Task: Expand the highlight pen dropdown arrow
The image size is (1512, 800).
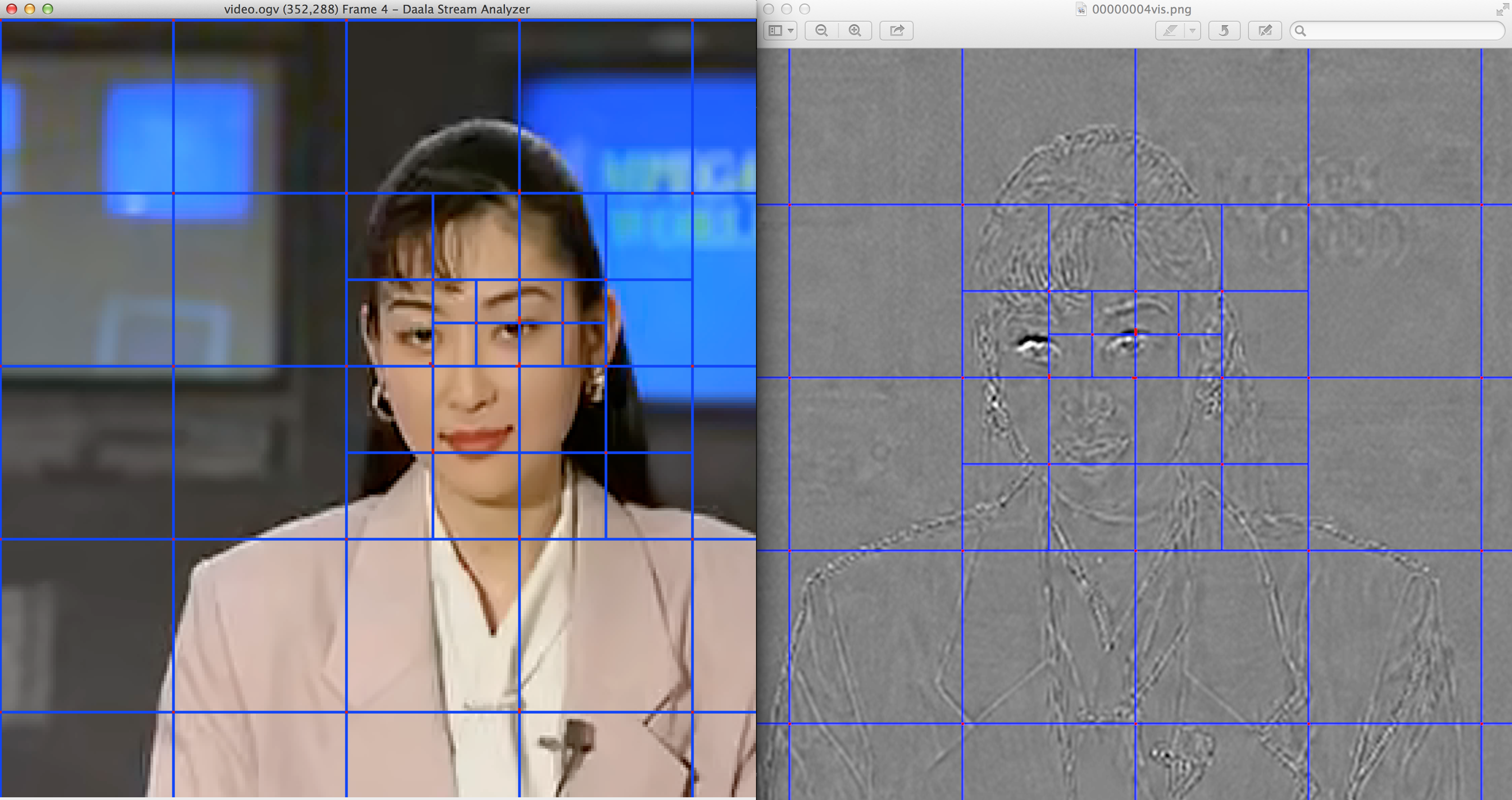Action: coord(1193,31)
